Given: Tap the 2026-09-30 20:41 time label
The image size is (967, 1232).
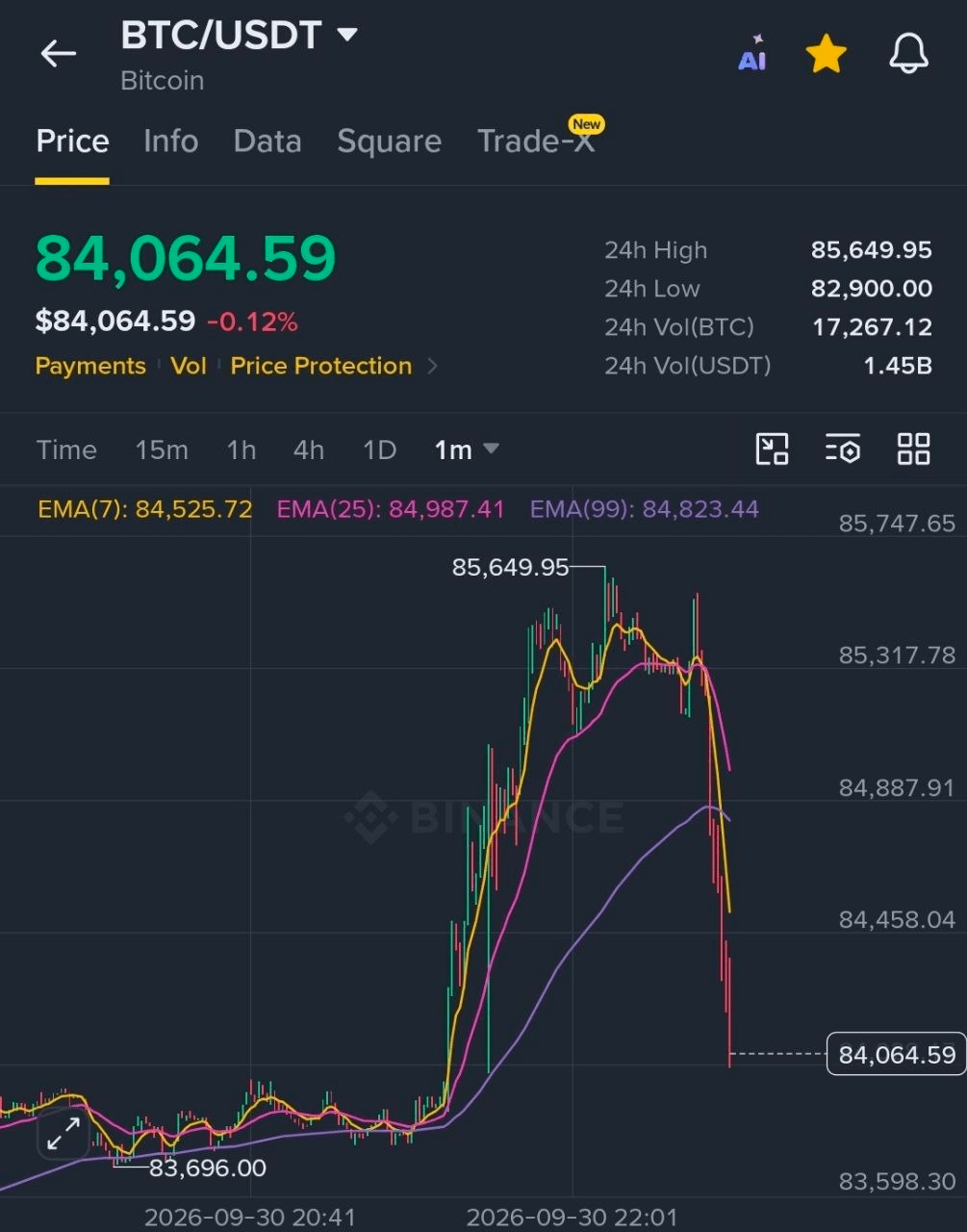Looking at the screenshot, I should pyautogui.click(x=250, y=1218).
